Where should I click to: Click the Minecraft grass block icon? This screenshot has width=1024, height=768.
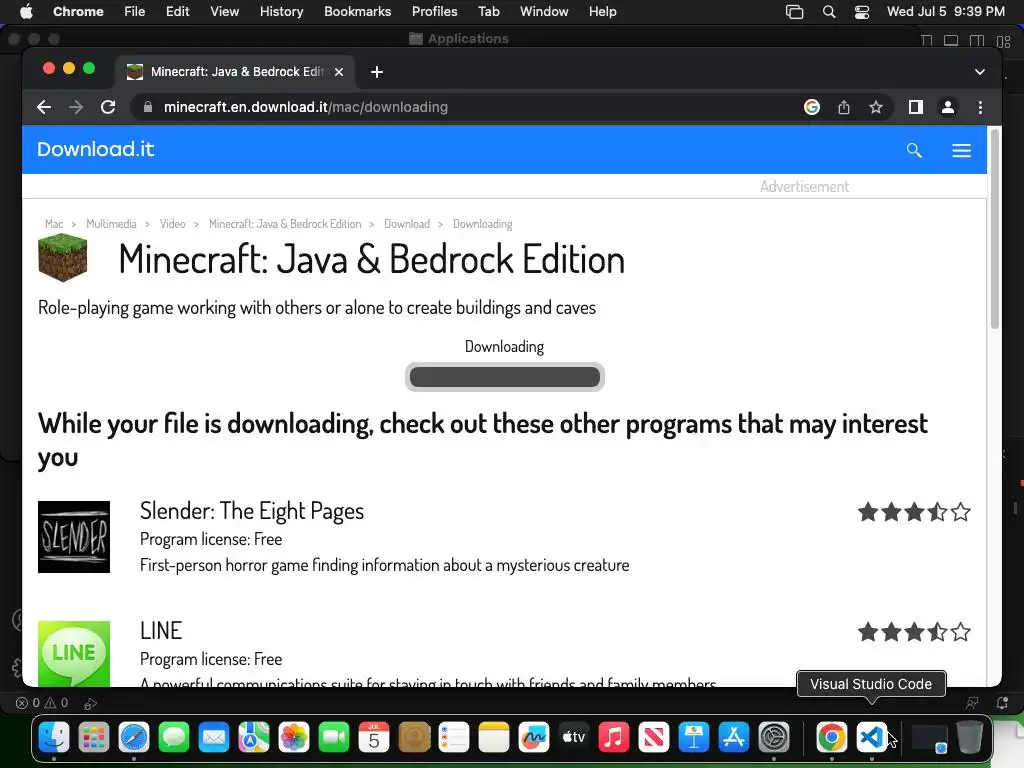63,258
